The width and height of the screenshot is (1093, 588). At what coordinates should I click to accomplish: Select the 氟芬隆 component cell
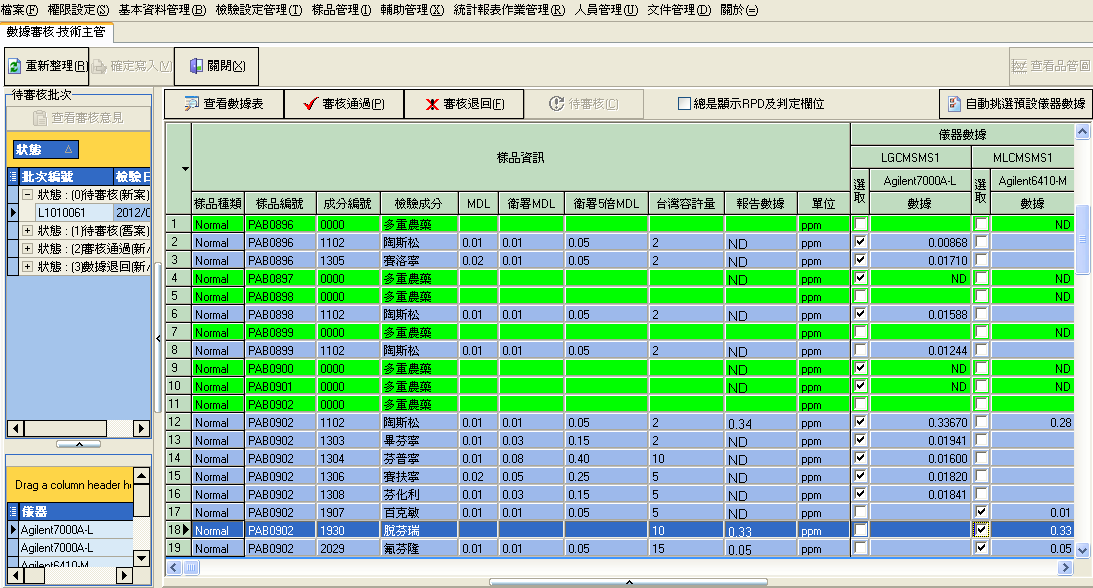(419, 548)
